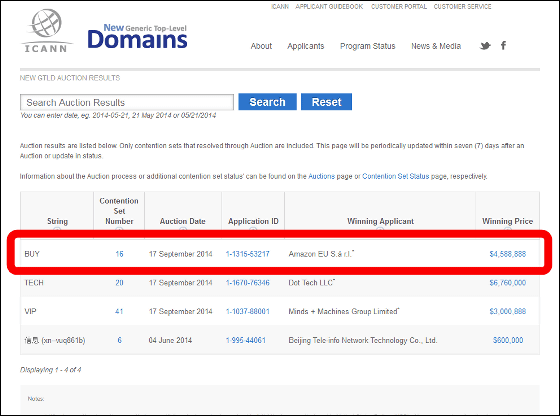Follow the Contention Set Status link
The width and height of the screenshot is (560, 416).
(x=395, y=176)
